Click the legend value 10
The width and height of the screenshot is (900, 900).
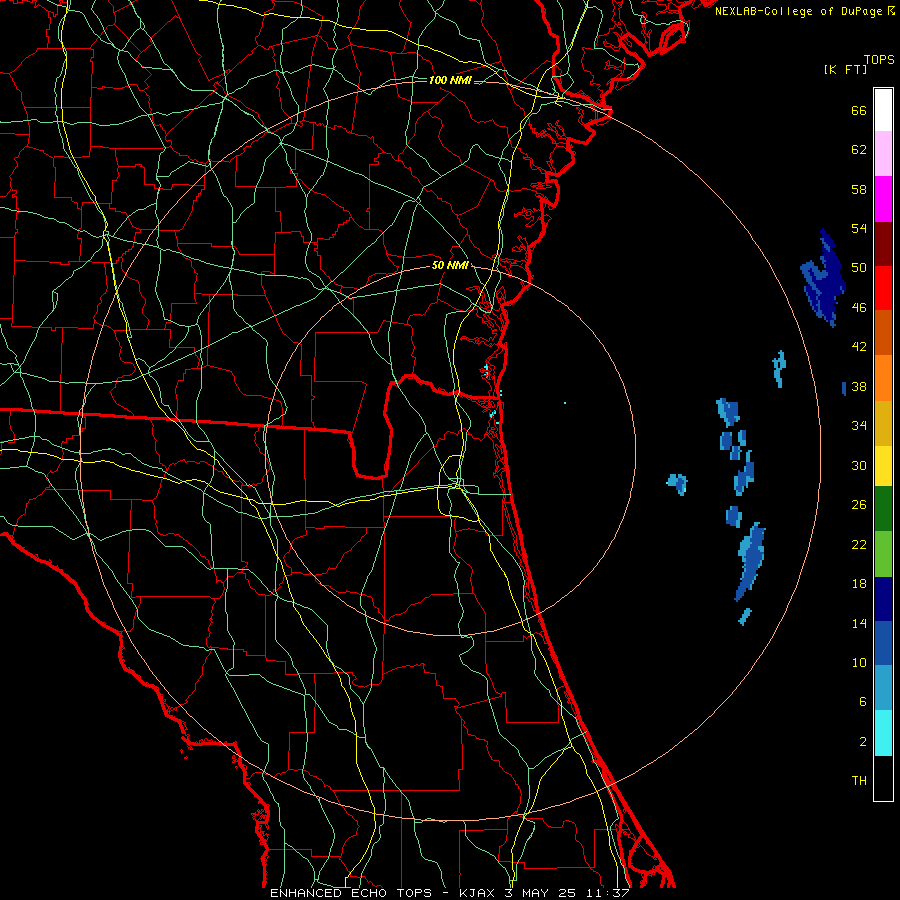859,663
